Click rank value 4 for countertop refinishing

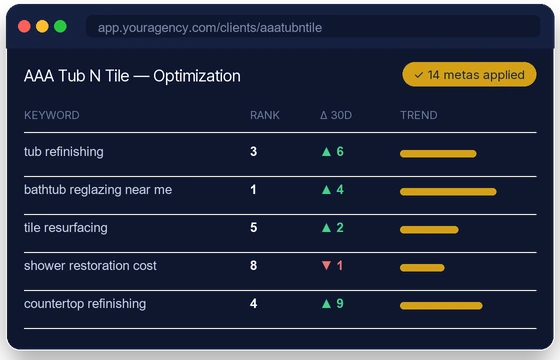pos(254,304)
